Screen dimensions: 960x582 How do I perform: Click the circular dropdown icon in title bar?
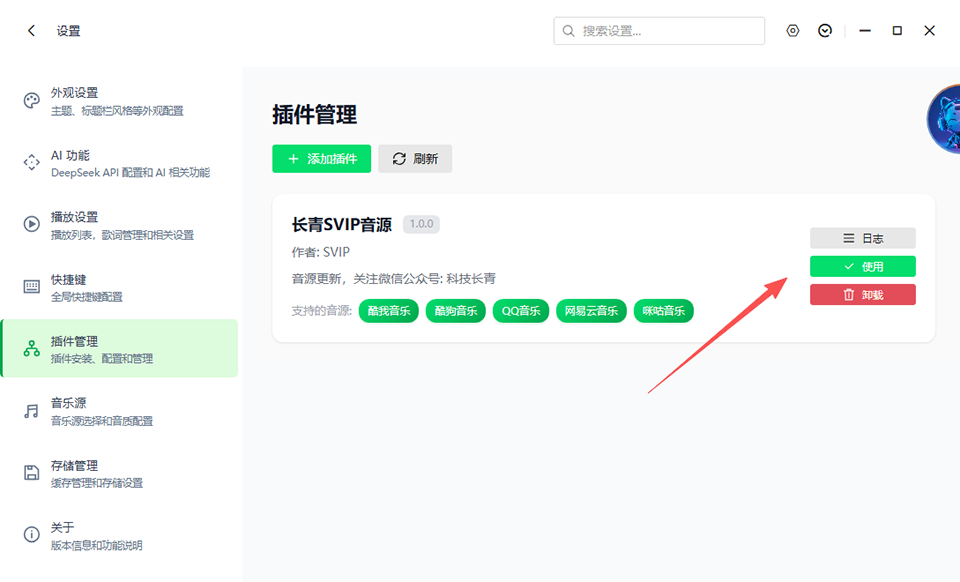[x=825, y=31]
